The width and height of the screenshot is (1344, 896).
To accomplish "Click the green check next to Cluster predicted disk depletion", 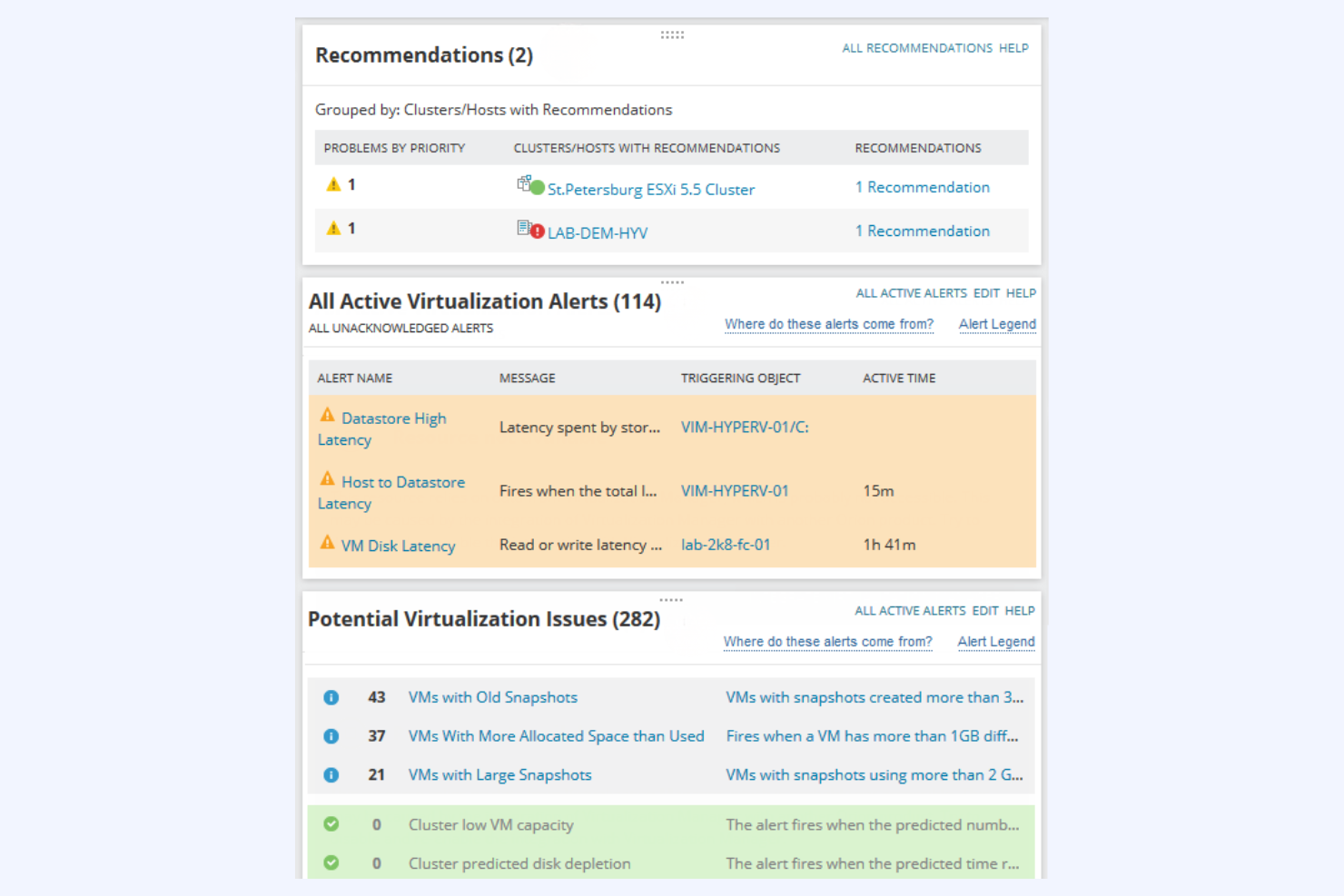I will click(x=331, y=863).
